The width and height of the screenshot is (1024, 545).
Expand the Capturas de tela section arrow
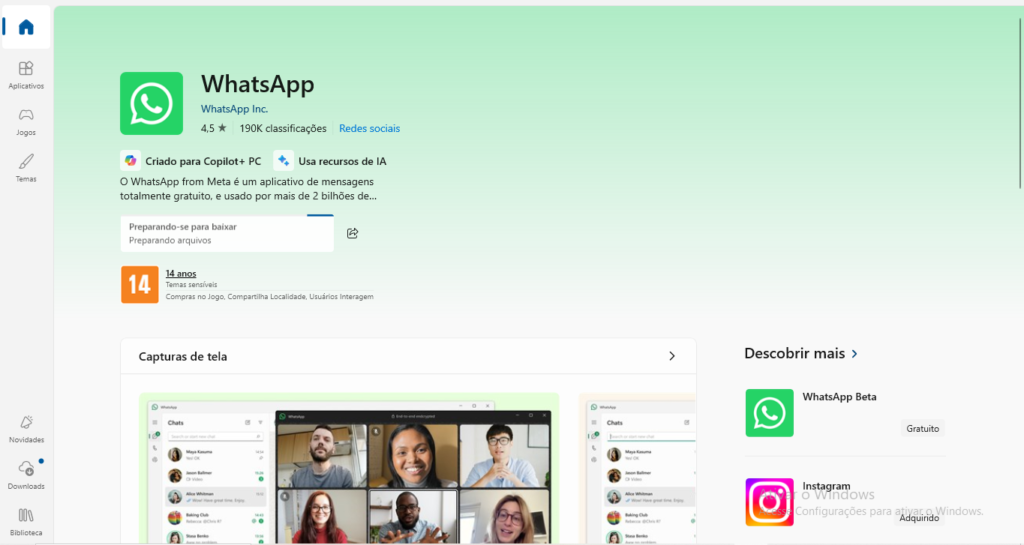[672, 356]
